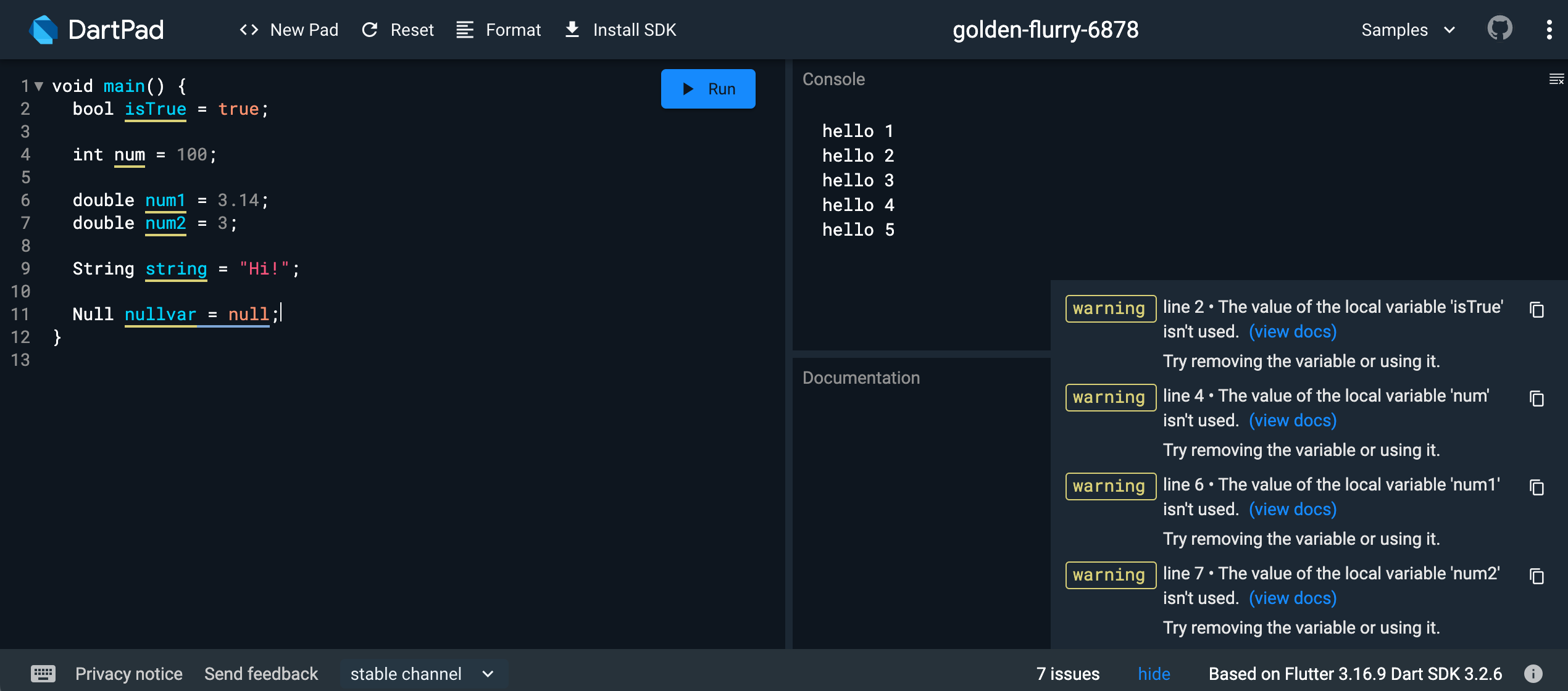This screenshot has height=691, width=1568.
Task: Hide the issues panel
Action: [x=1154, y=674]
